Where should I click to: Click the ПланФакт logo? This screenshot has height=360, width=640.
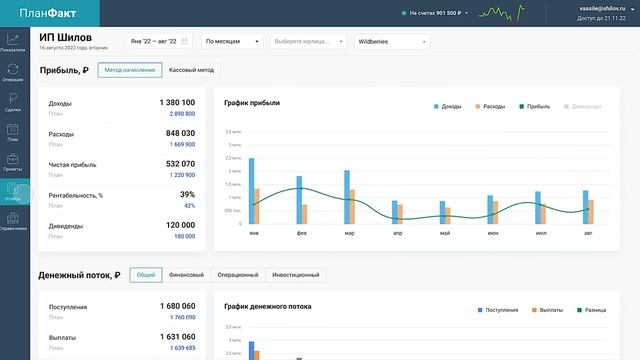coord(48,13)
